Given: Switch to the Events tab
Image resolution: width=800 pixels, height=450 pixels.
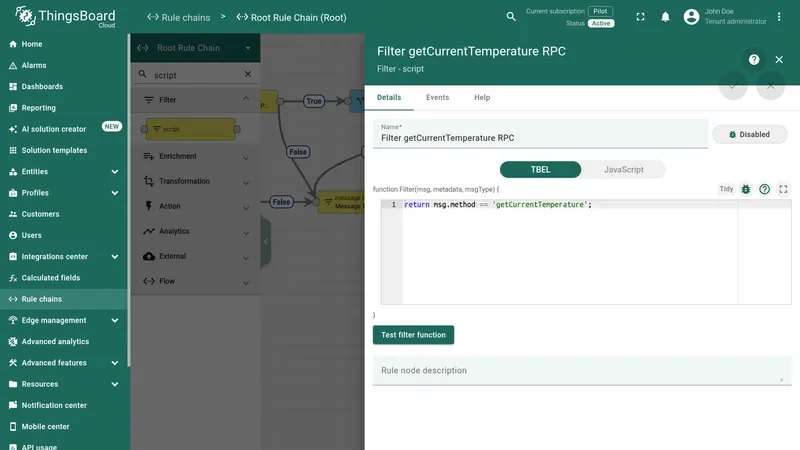Looking at the screenshot, I should tap(437, 97).
